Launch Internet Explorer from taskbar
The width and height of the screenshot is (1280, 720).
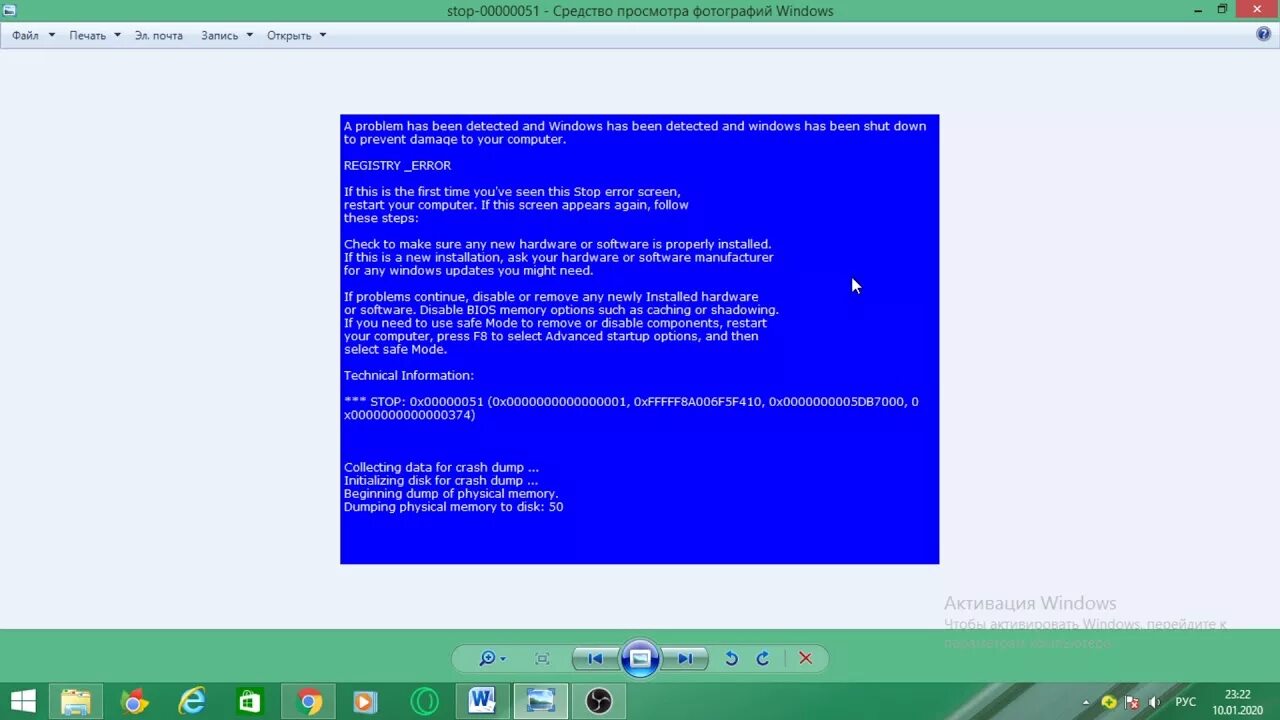pos(191,702)
